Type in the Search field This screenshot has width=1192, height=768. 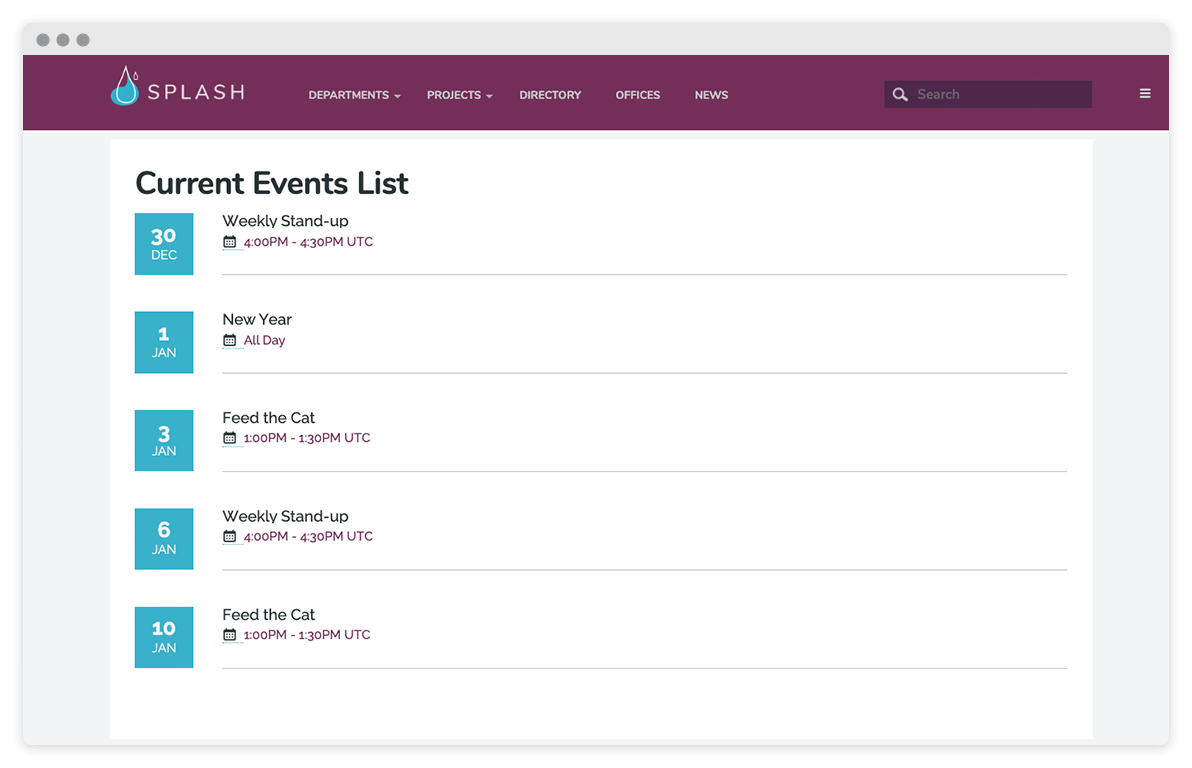click(x=1000, y=95)
